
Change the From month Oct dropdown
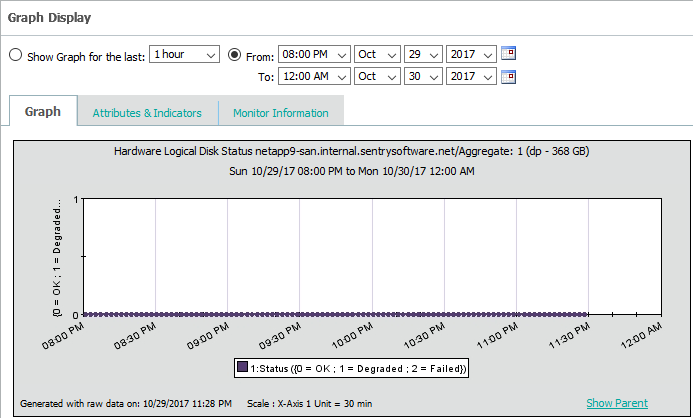[376, 54]
